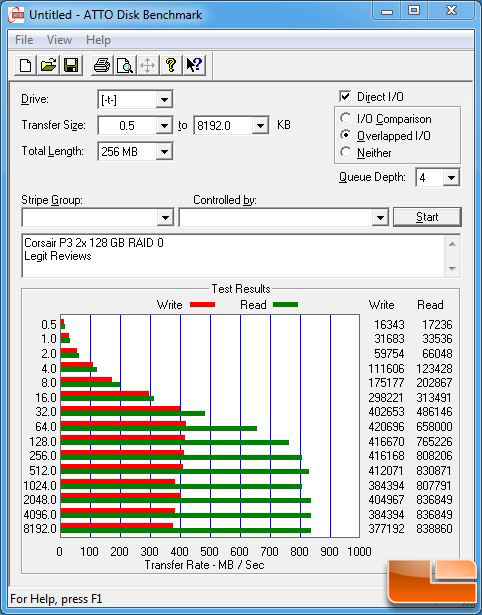Open the View menu

(x=59, y=40)
